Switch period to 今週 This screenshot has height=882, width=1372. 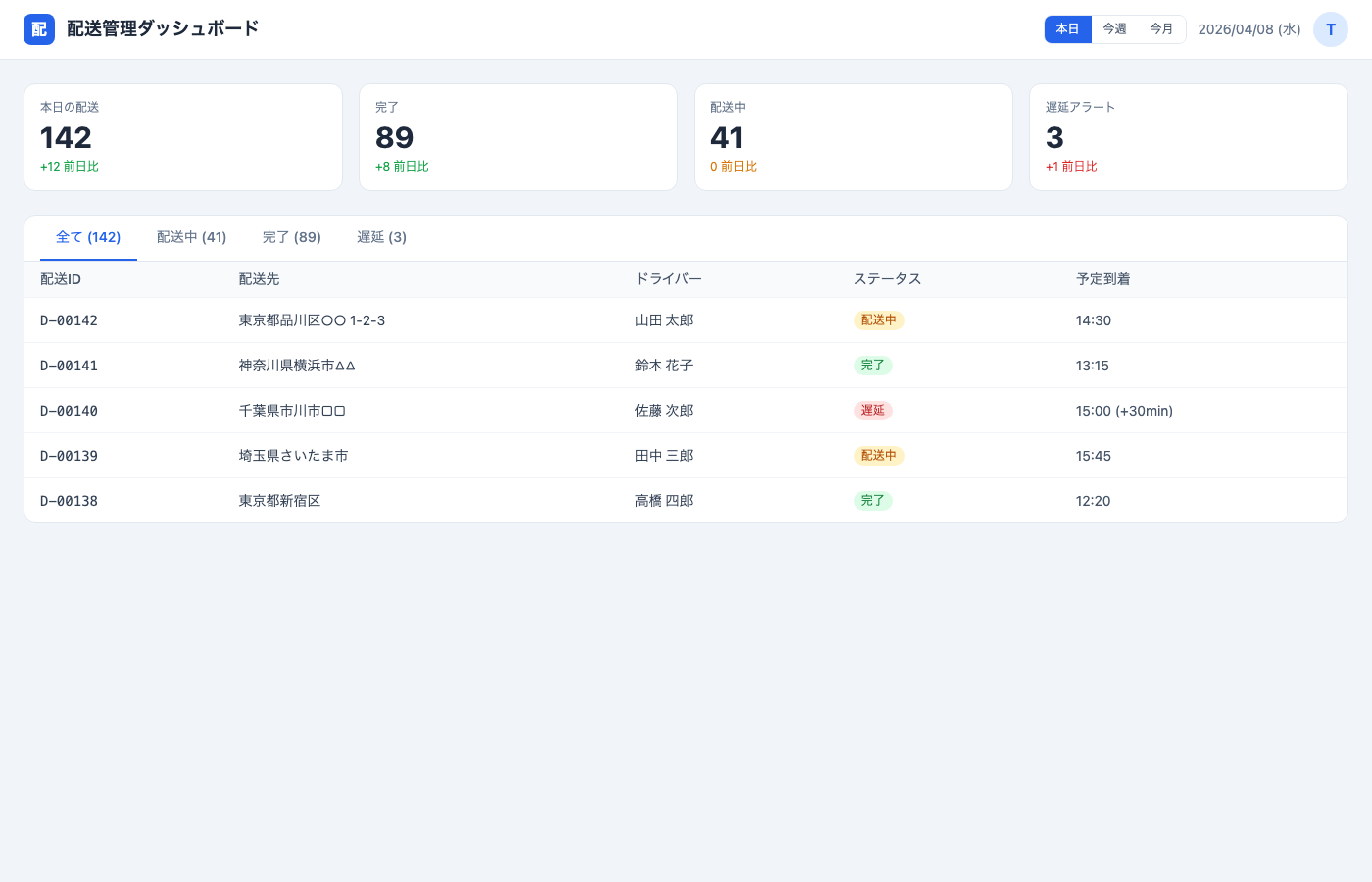[x=1114, y=29]
